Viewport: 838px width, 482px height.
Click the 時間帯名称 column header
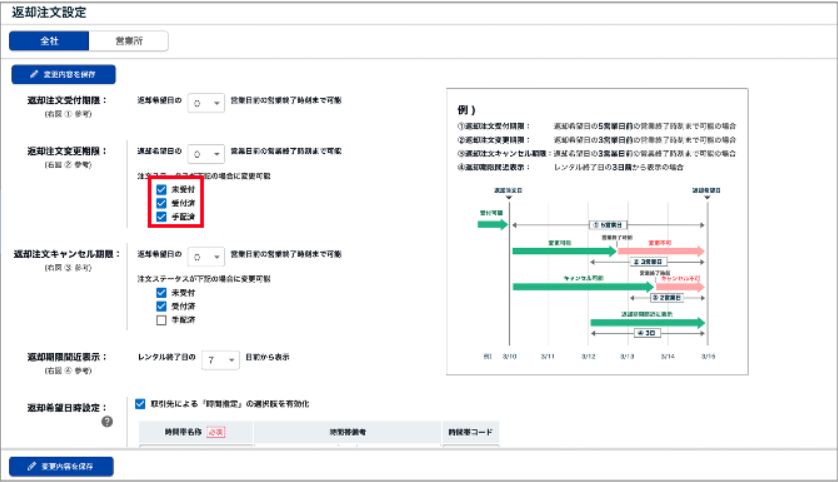pyautogui.click(x=194, y=431)
